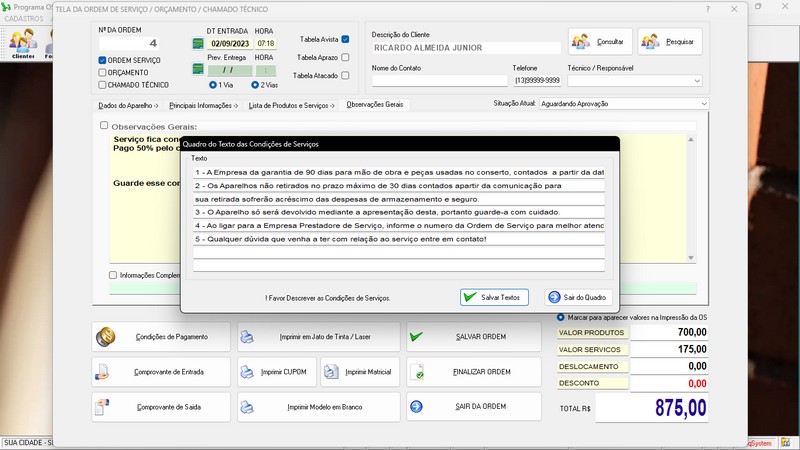This screenshot has width=800, height=450.
Task: Check the CHAMADO TÉCNICO option
Action: (x=102, y=85)
